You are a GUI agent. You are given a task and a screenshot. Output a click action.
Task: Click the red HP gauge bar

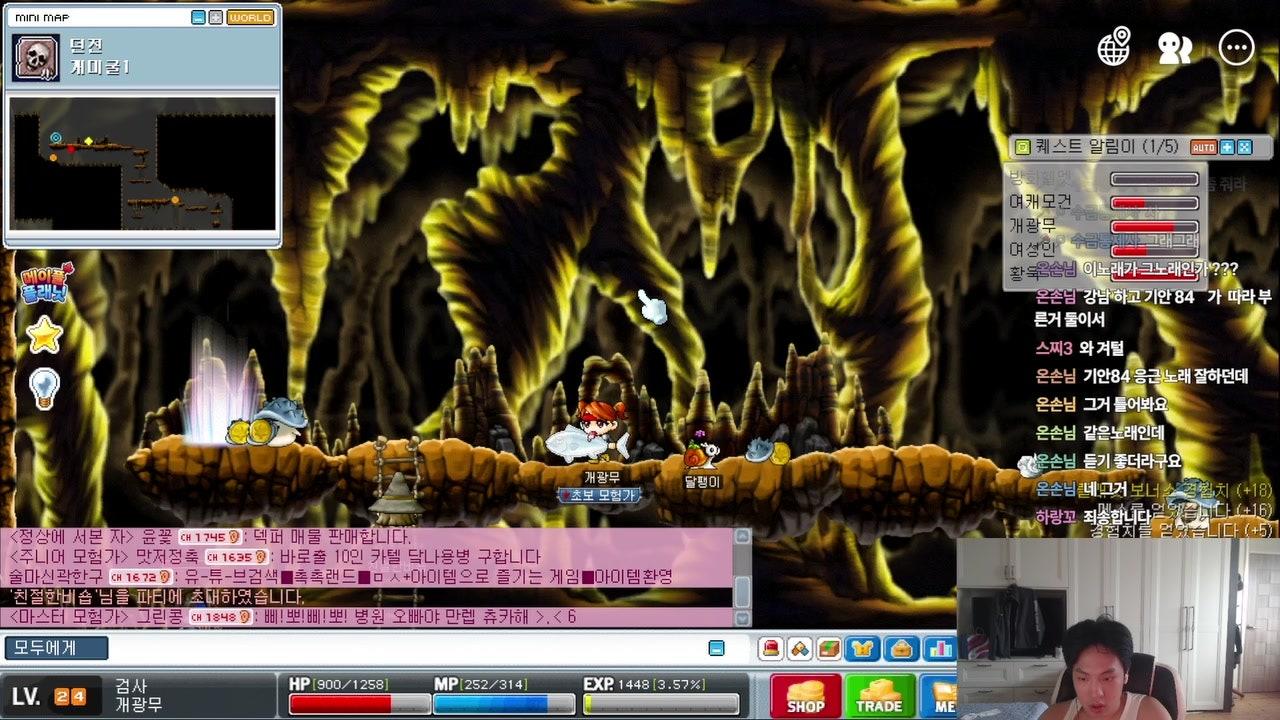(359, 704)
